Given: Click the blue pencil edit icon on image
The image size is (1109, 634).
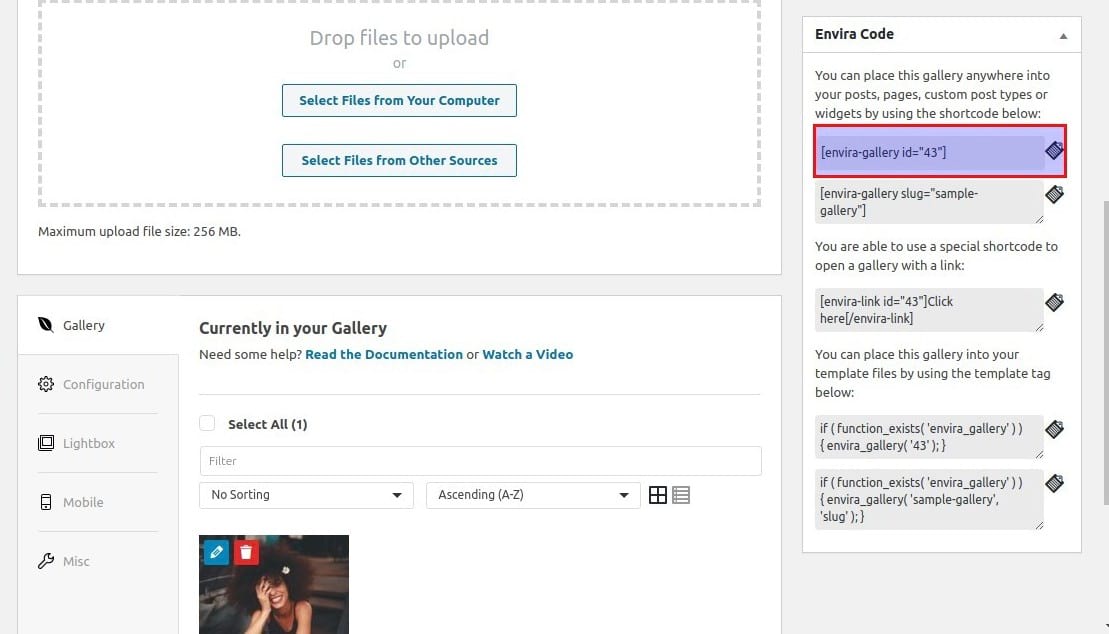Looking at the screenshot, I should pyautogui.click(x=216, y=552).
